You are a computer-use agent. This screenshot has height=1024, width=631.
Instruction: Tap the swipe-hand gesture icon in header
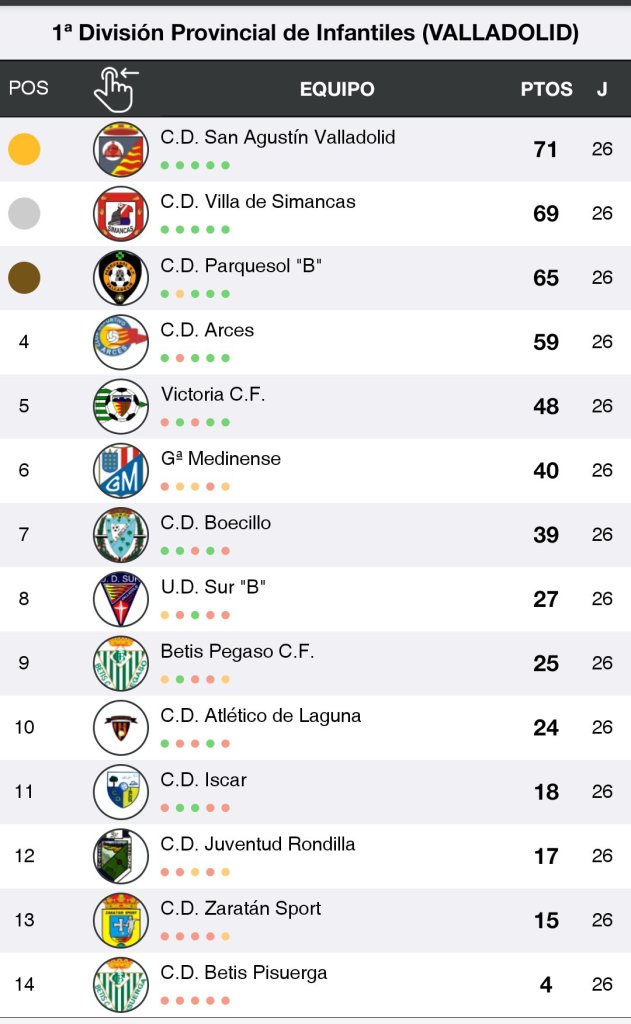pos(116,89)
